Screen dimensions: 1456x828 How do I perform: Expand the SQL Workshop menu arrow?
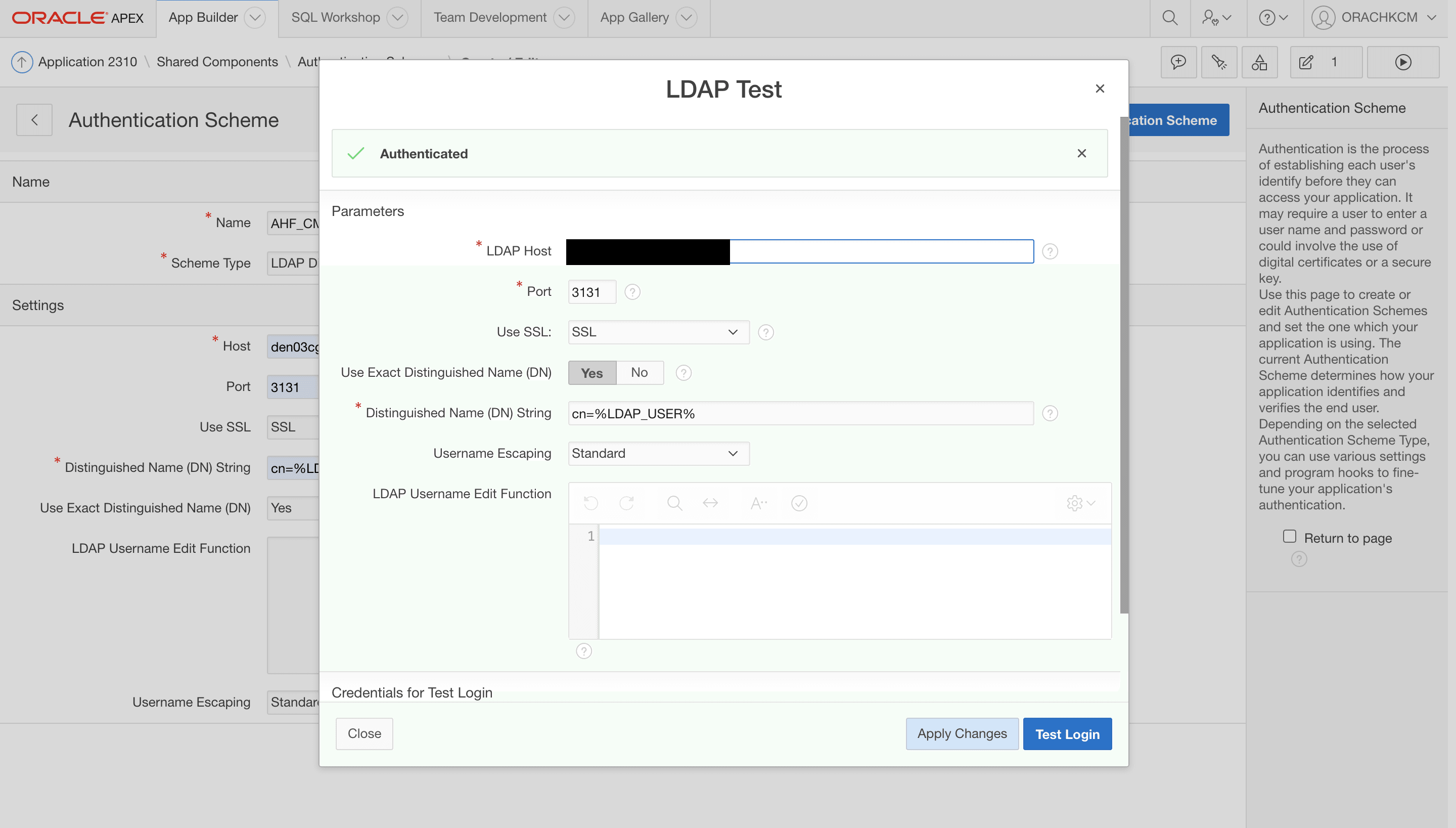[x=397, y=18]
